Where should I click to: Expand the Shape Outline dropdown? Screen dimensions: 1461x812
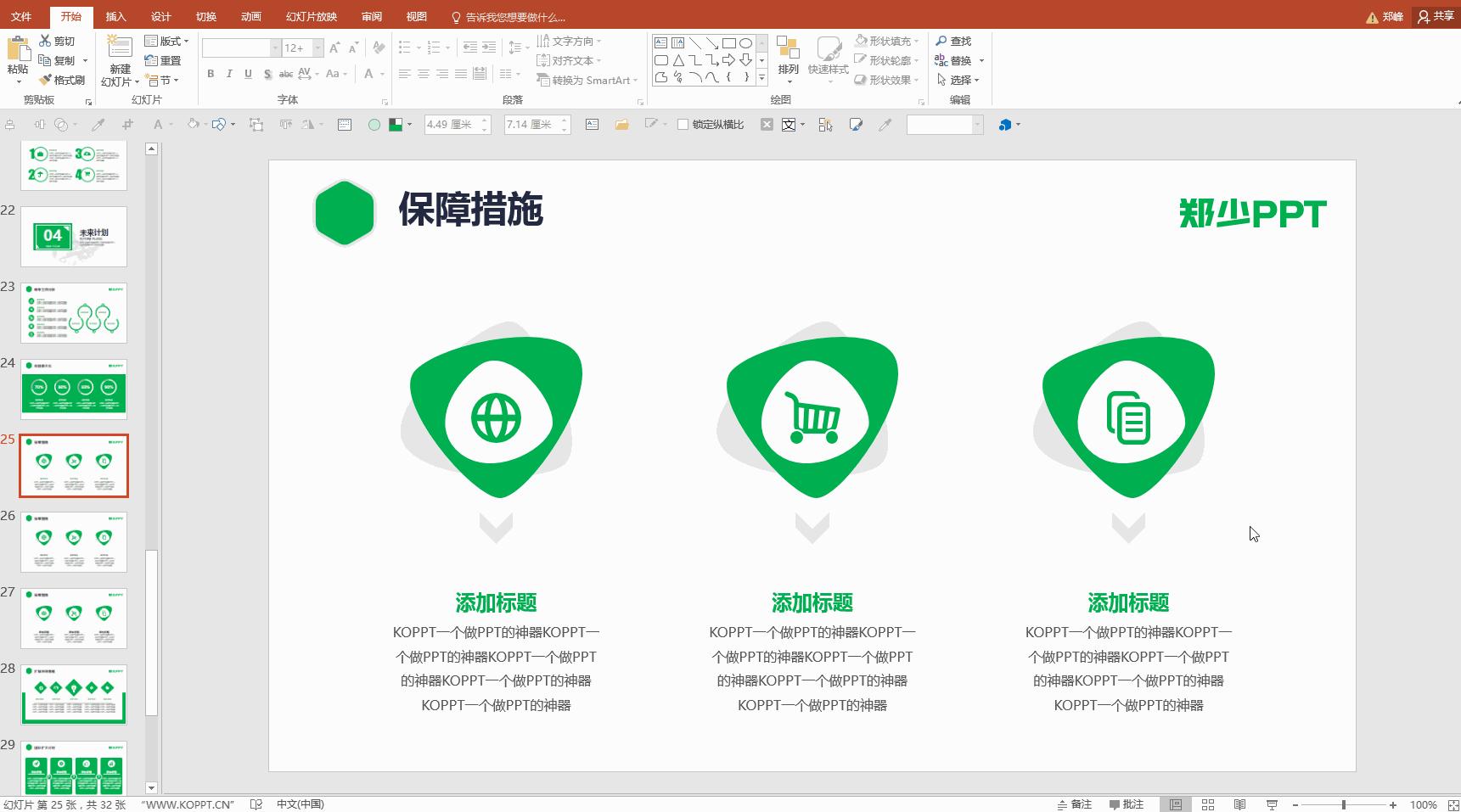pos(917,59)
